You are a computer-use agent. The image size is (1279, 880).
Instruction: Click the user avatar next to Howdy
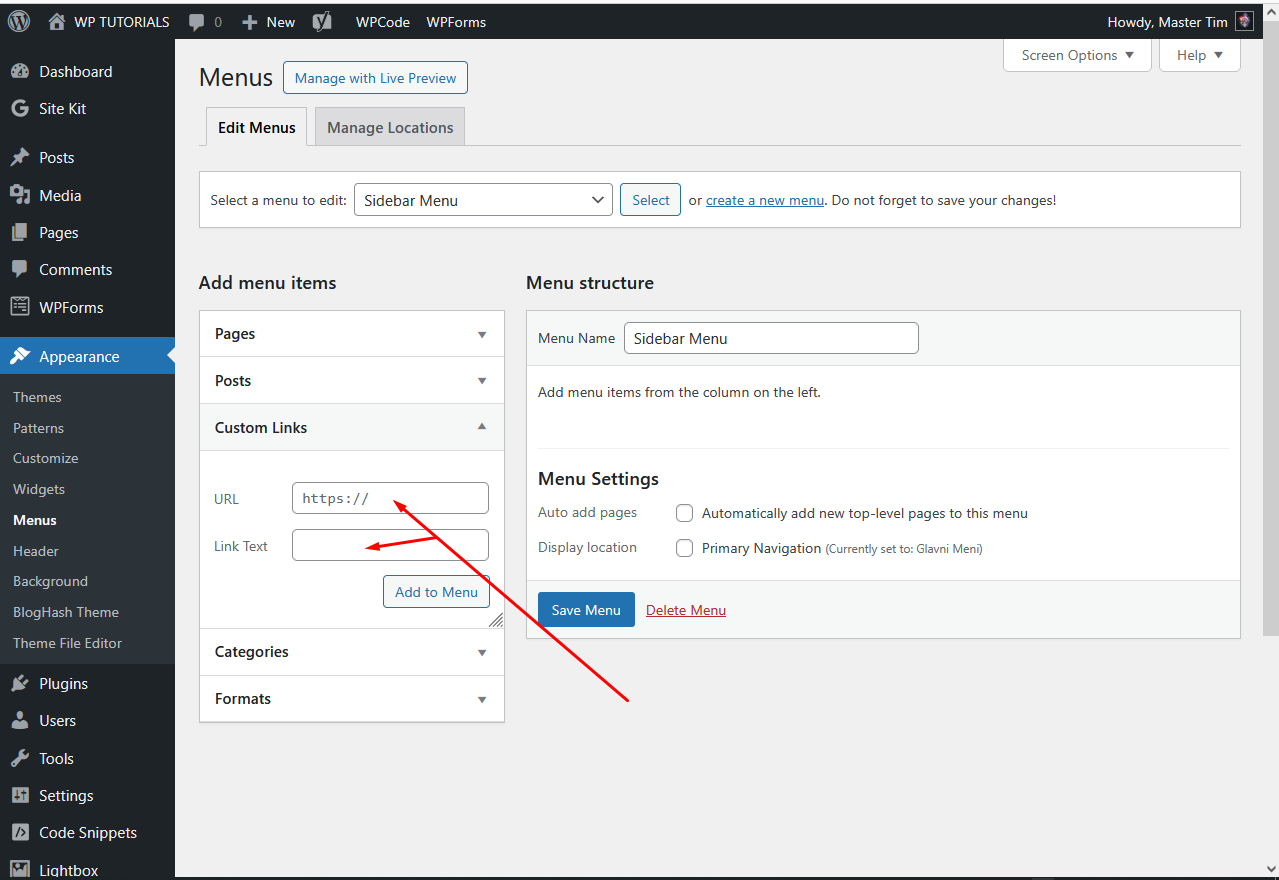pyautogui.click(x=1244, y=22)
